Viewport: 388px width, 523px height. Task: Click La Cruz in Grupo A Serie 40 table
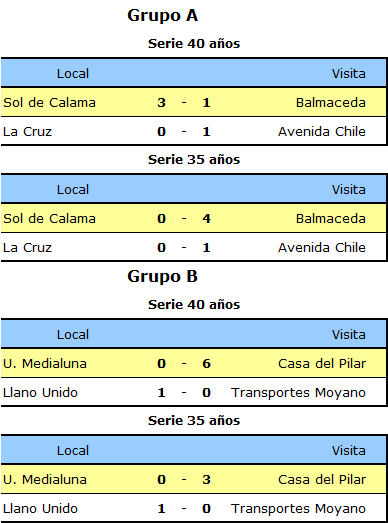coord(27,131)
